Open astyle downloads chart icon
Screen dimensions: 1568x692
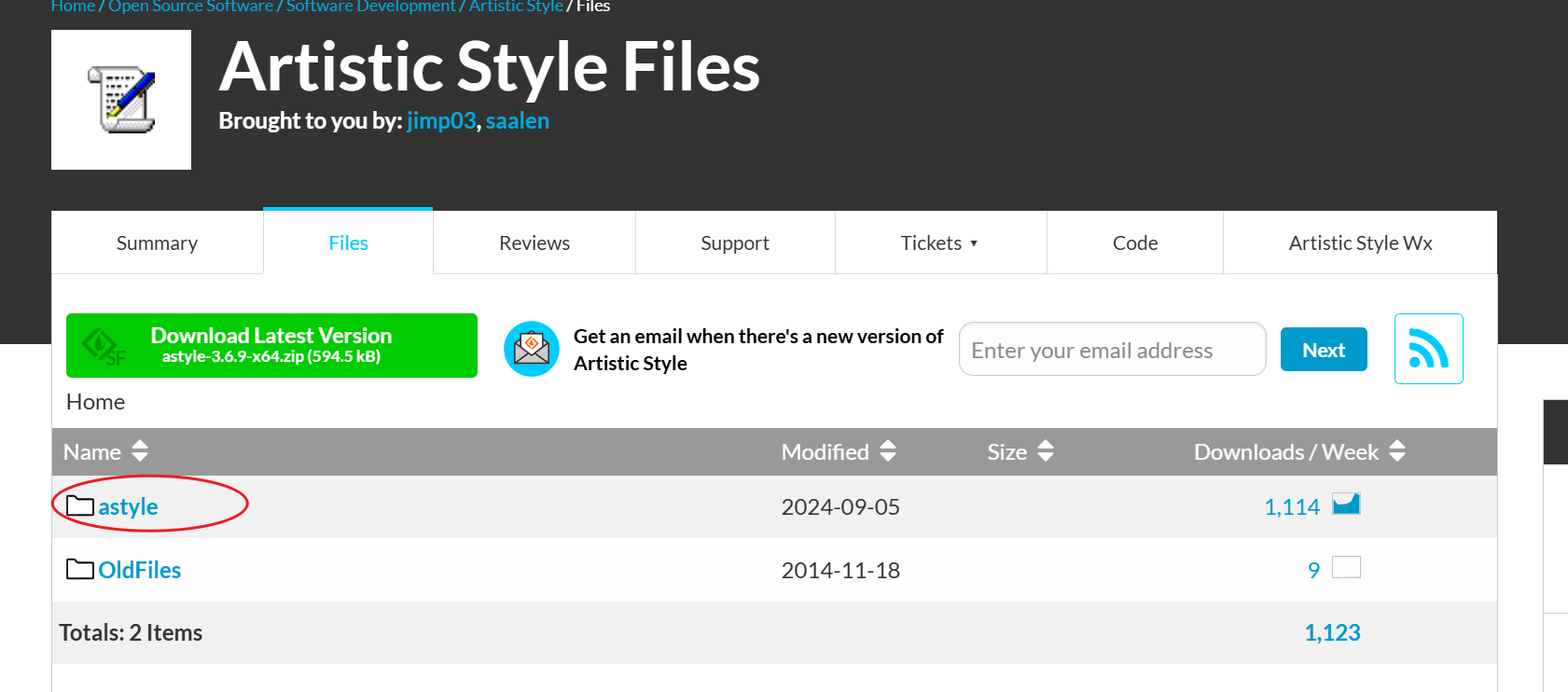click(x=1346, y=505)
